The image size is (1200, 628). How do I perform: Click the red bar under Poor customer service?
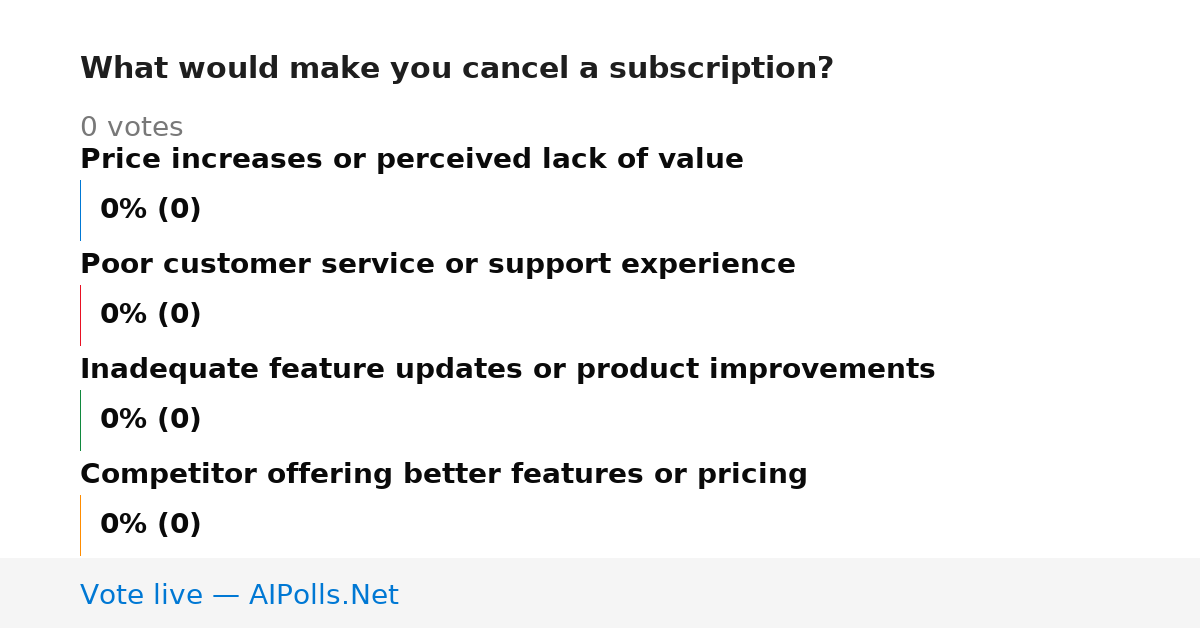(x=80, y=315)
